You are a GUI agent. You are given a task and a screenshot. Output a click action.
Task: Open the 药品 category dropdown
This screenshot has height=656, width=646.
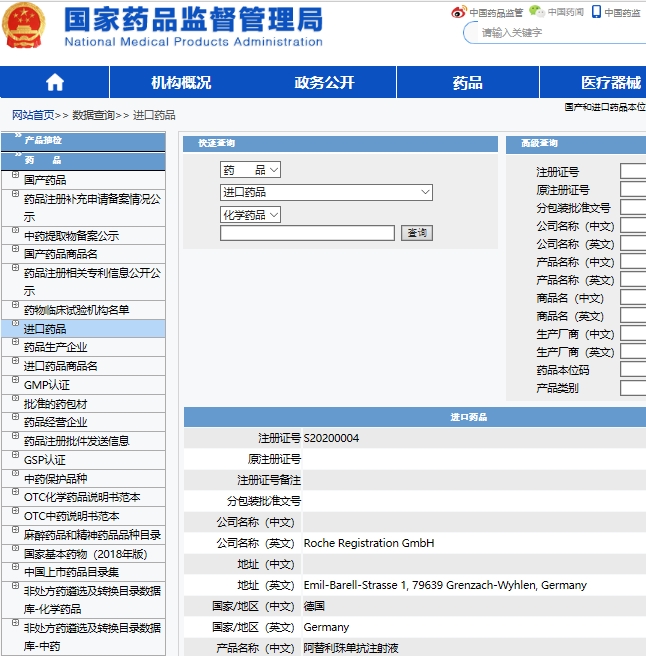coord(250,170)
